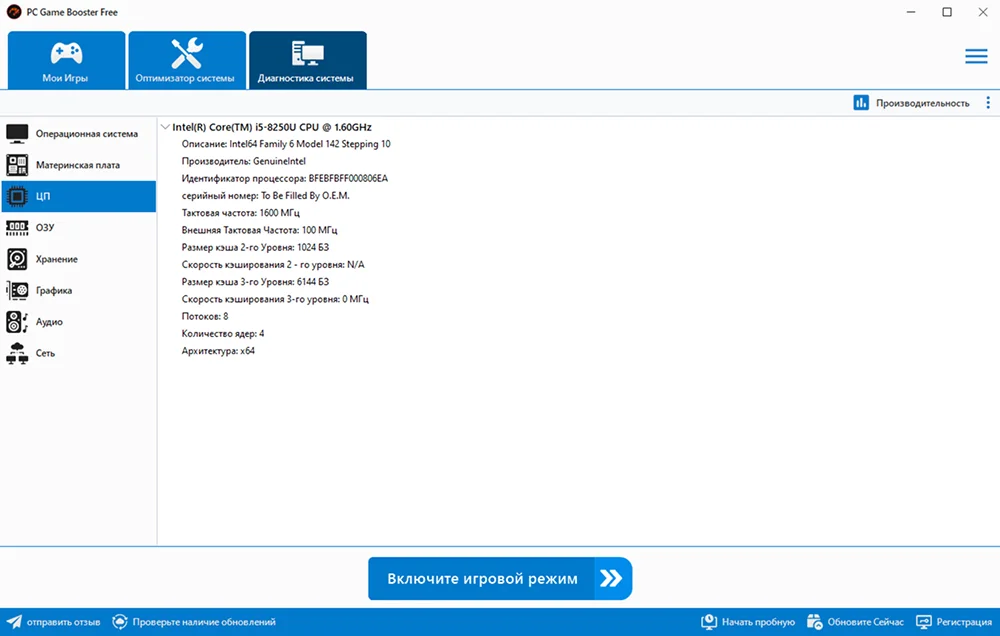Open the Мои Игры tab
Viewport: 1000px width, 636px height.
coord(67,60)
